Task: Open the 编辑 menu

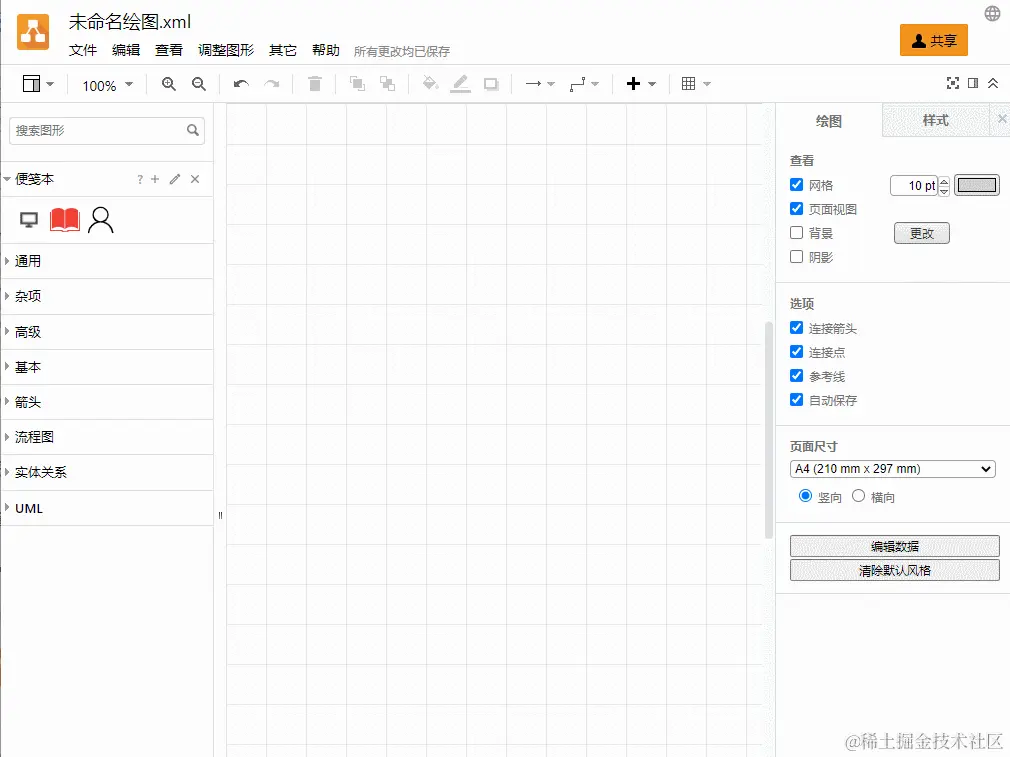Action: pos(126,50)
